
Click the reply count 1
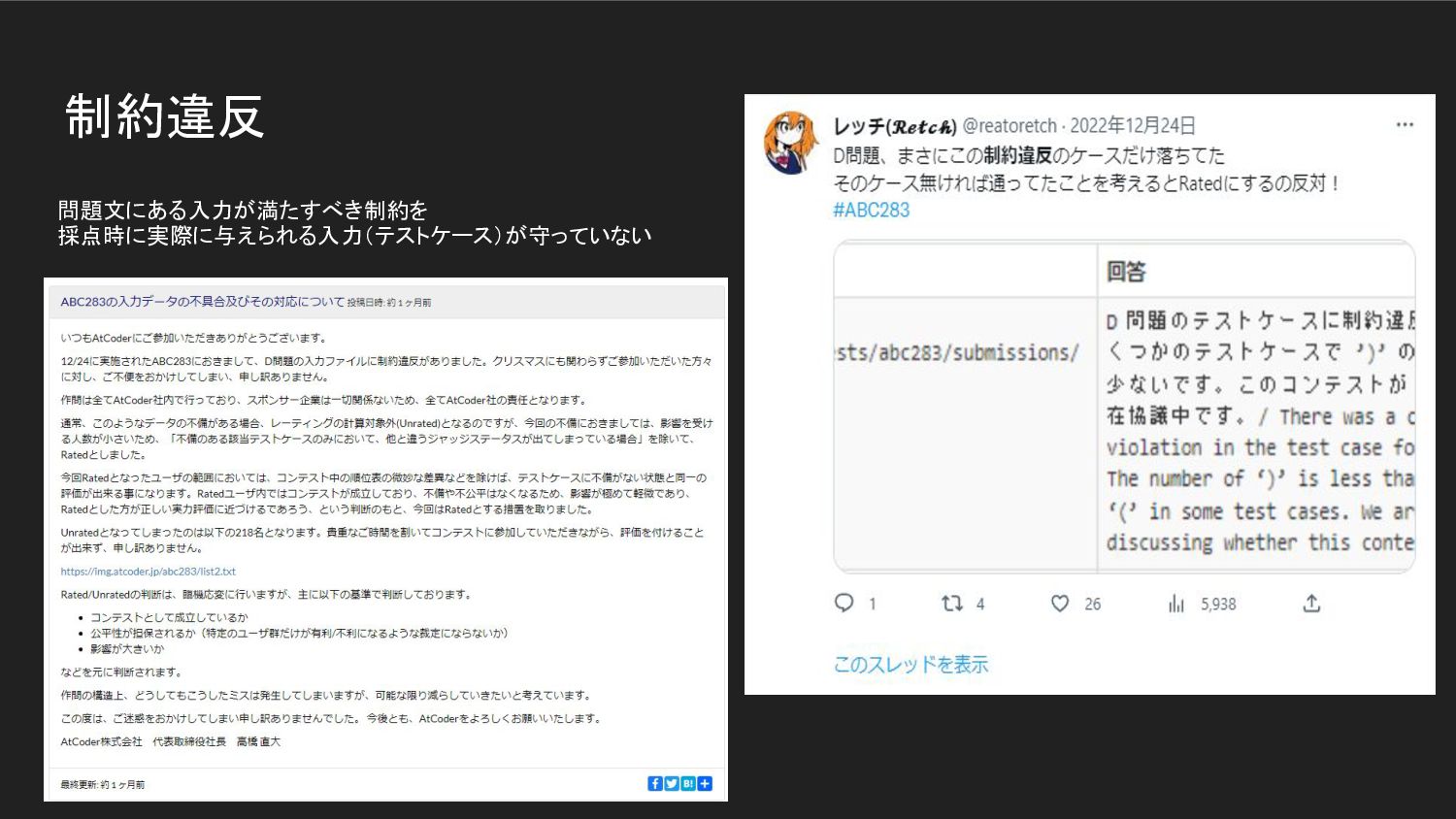click(x=873, y=605)
